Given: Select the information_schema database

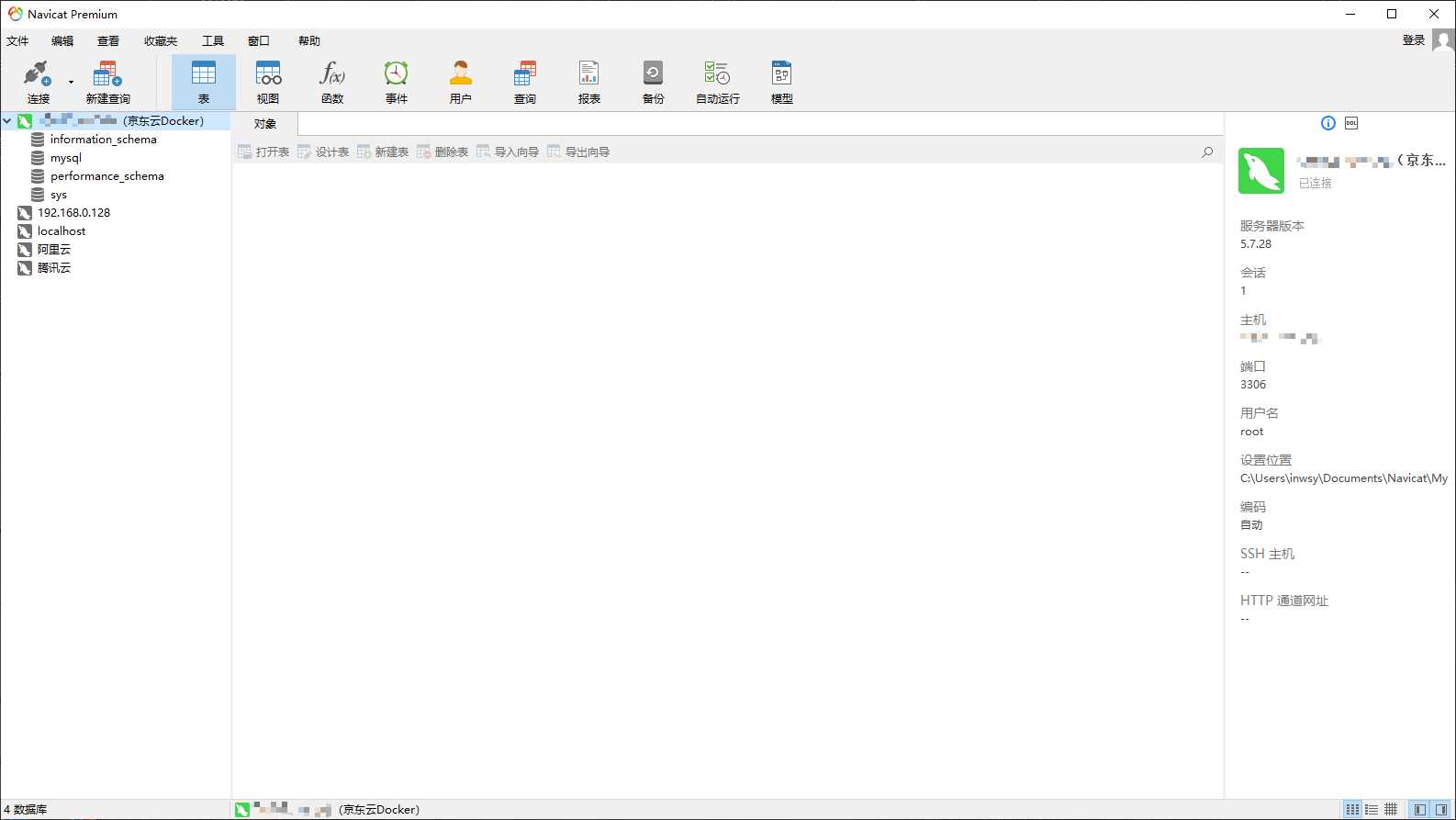Looking at the screenshot, I should [x=103, y=140].
